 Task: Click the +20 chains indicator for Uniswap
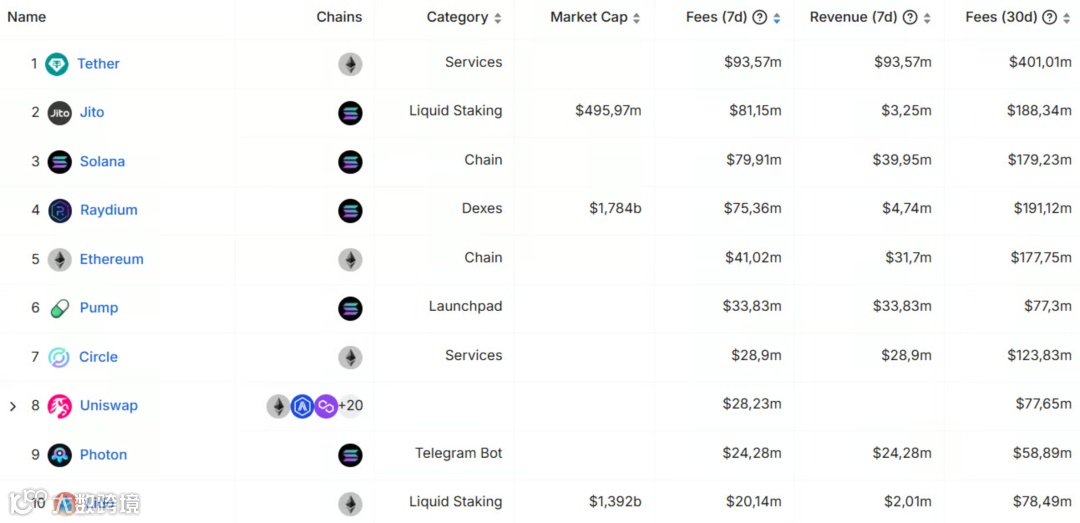pos(351,406)
